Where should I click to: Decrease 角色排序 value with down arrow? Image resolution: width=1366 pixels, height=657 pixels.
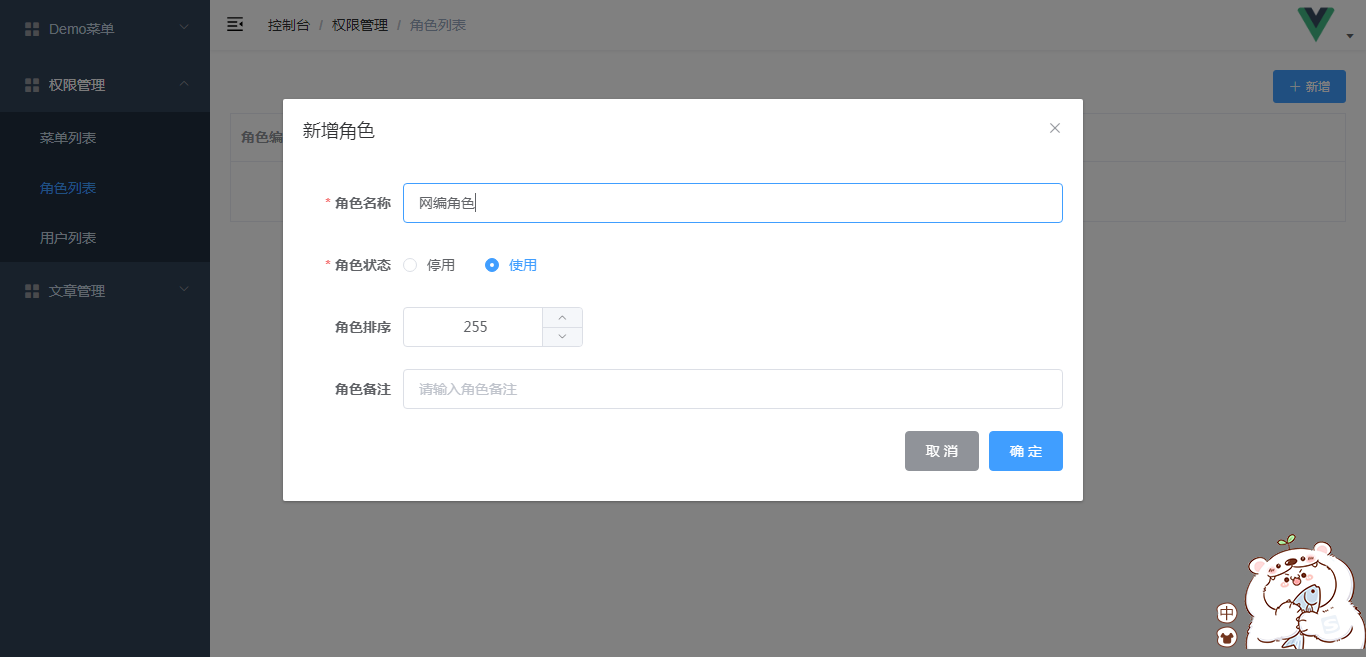(562, 337)
